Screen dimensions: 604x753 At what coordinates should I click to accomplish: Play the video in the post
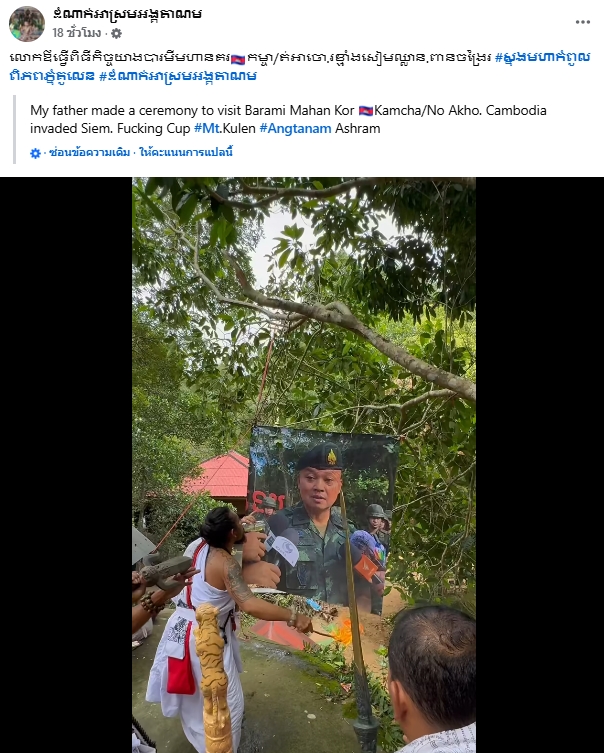point(304,465)
